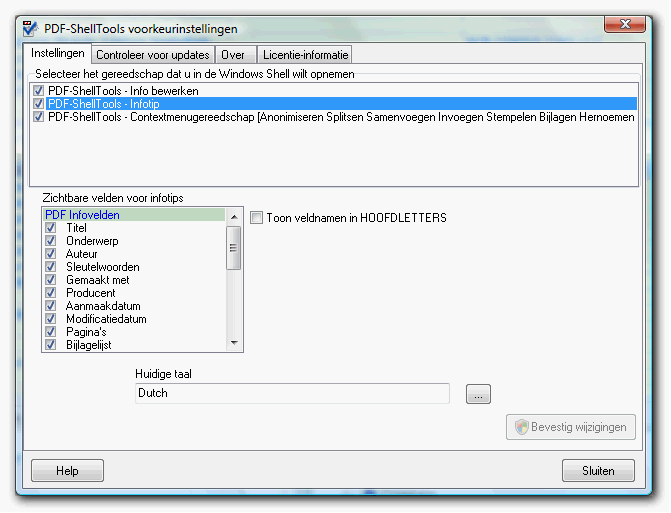Uncheck the Contextmenugereedschap checkbox
The image size is (671, 513).
[39, 117]
